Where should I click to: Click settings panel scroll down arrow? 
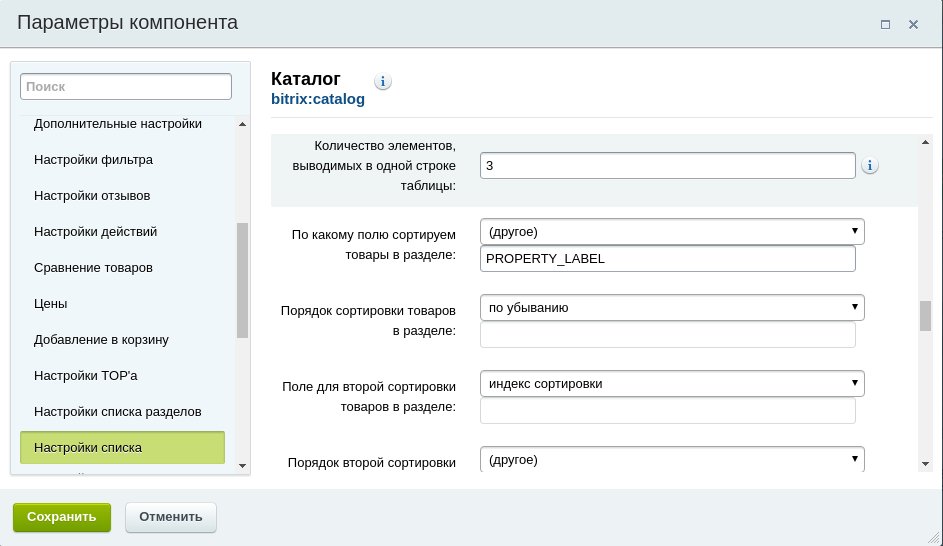[925, 464]
